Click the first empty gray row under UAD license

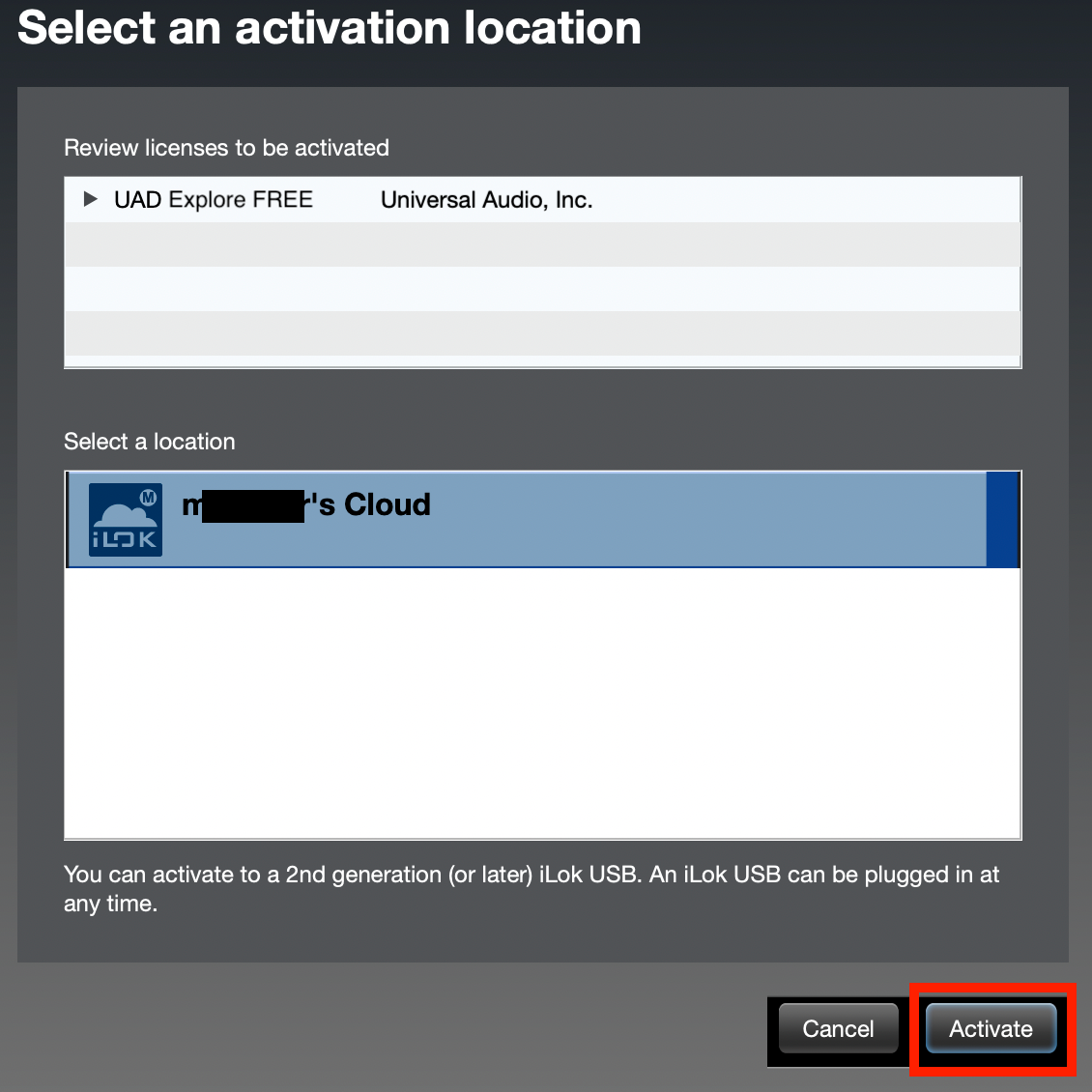(542, 244)
